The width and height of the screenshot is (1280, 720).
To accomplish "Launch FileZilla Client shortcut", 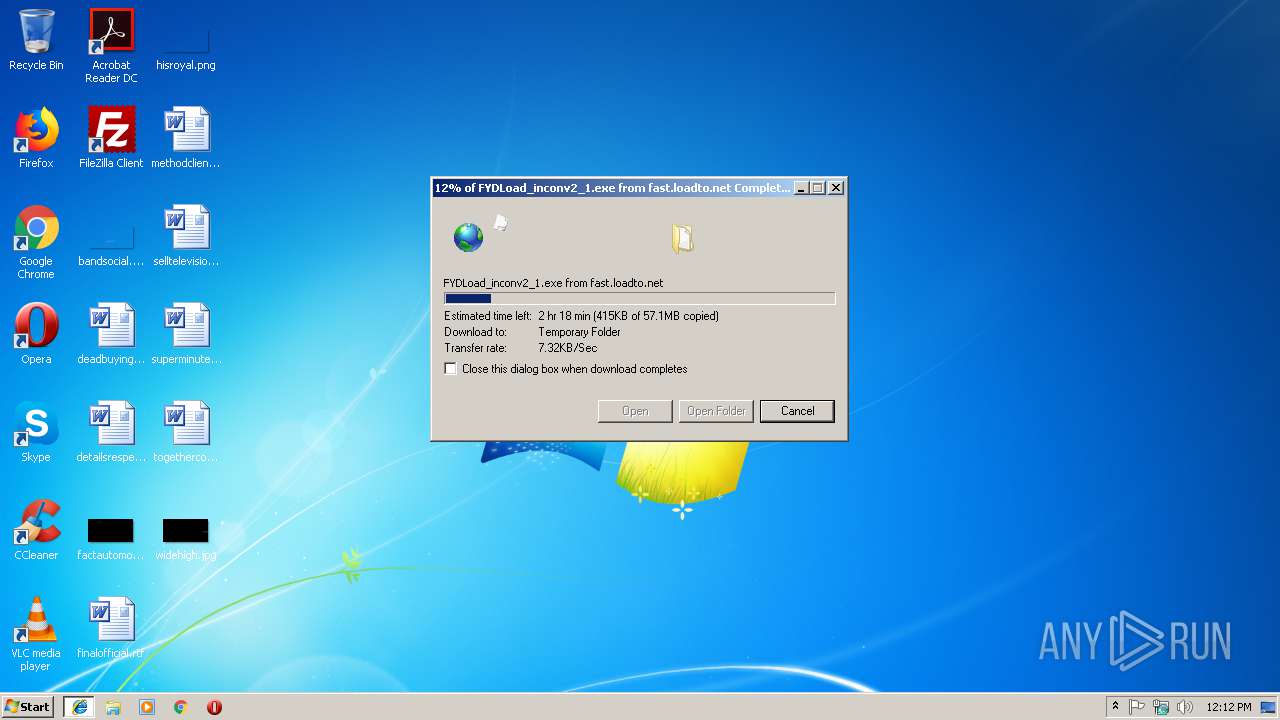I will click(111, 138).
